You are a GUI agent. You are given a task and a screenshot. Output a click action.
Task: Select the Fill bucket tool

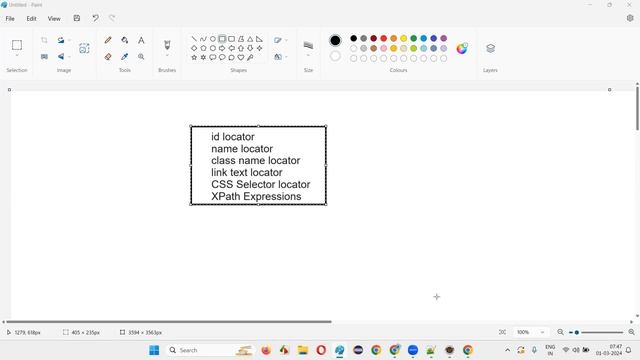pyautogui.click(x=124, y=40)
